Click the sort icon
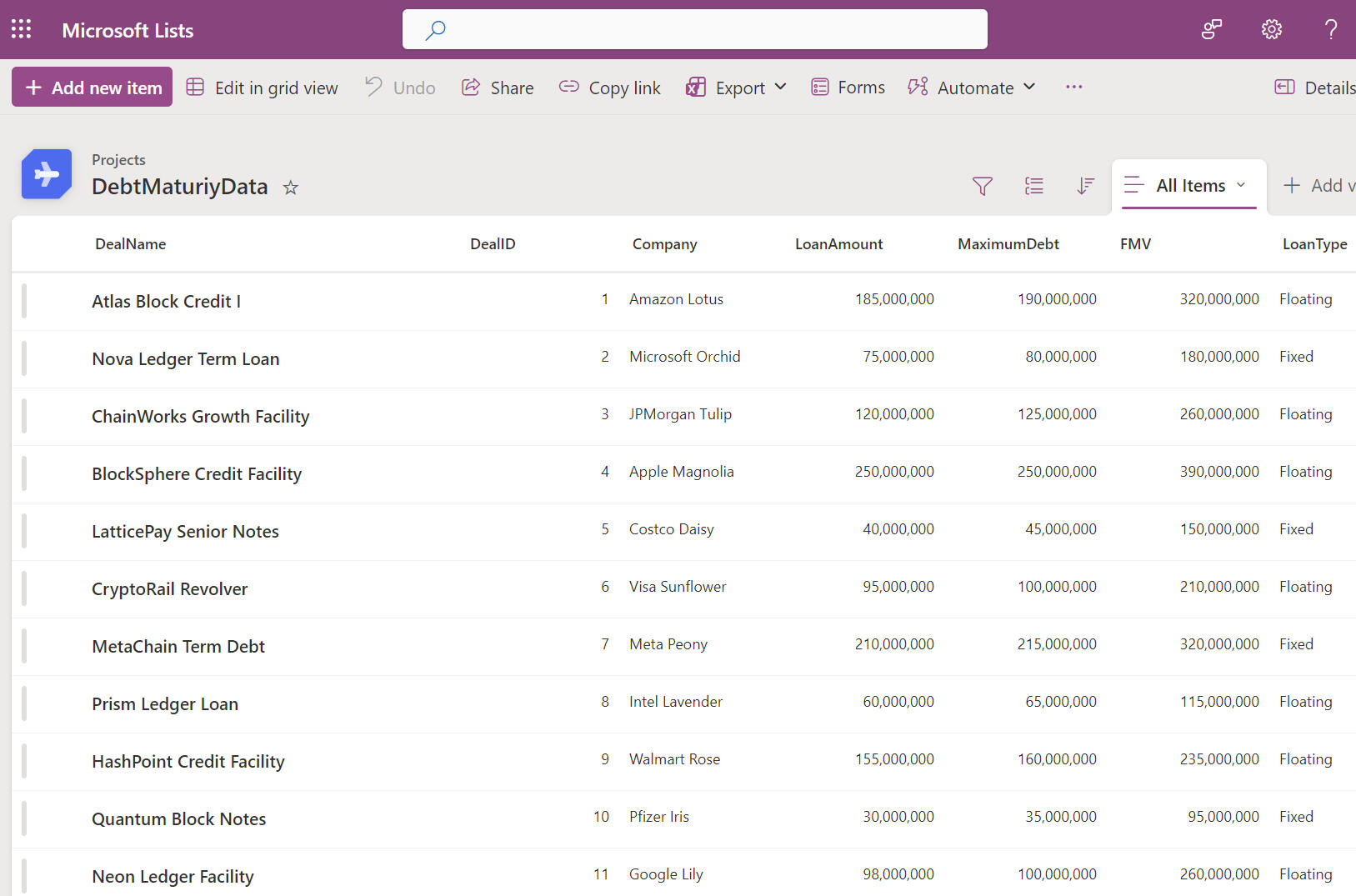 (x=1084, y=186)
